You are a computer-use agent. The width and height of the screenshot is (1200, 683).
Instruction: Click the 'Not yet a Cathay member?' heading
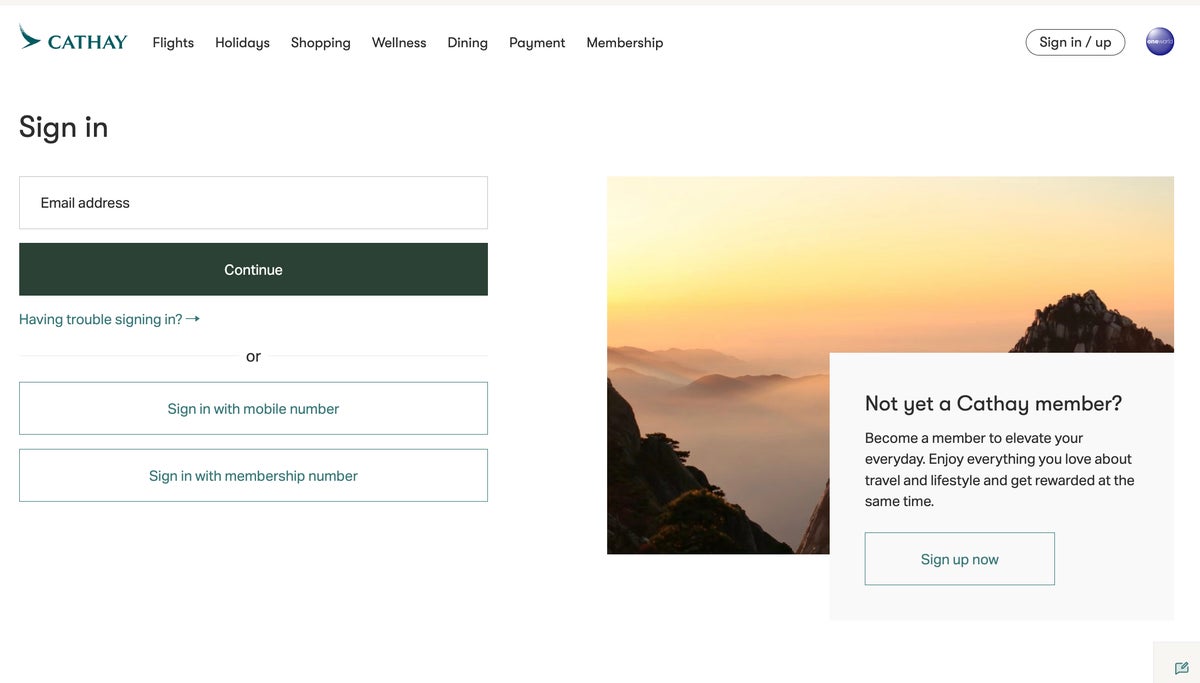point(993,404)
